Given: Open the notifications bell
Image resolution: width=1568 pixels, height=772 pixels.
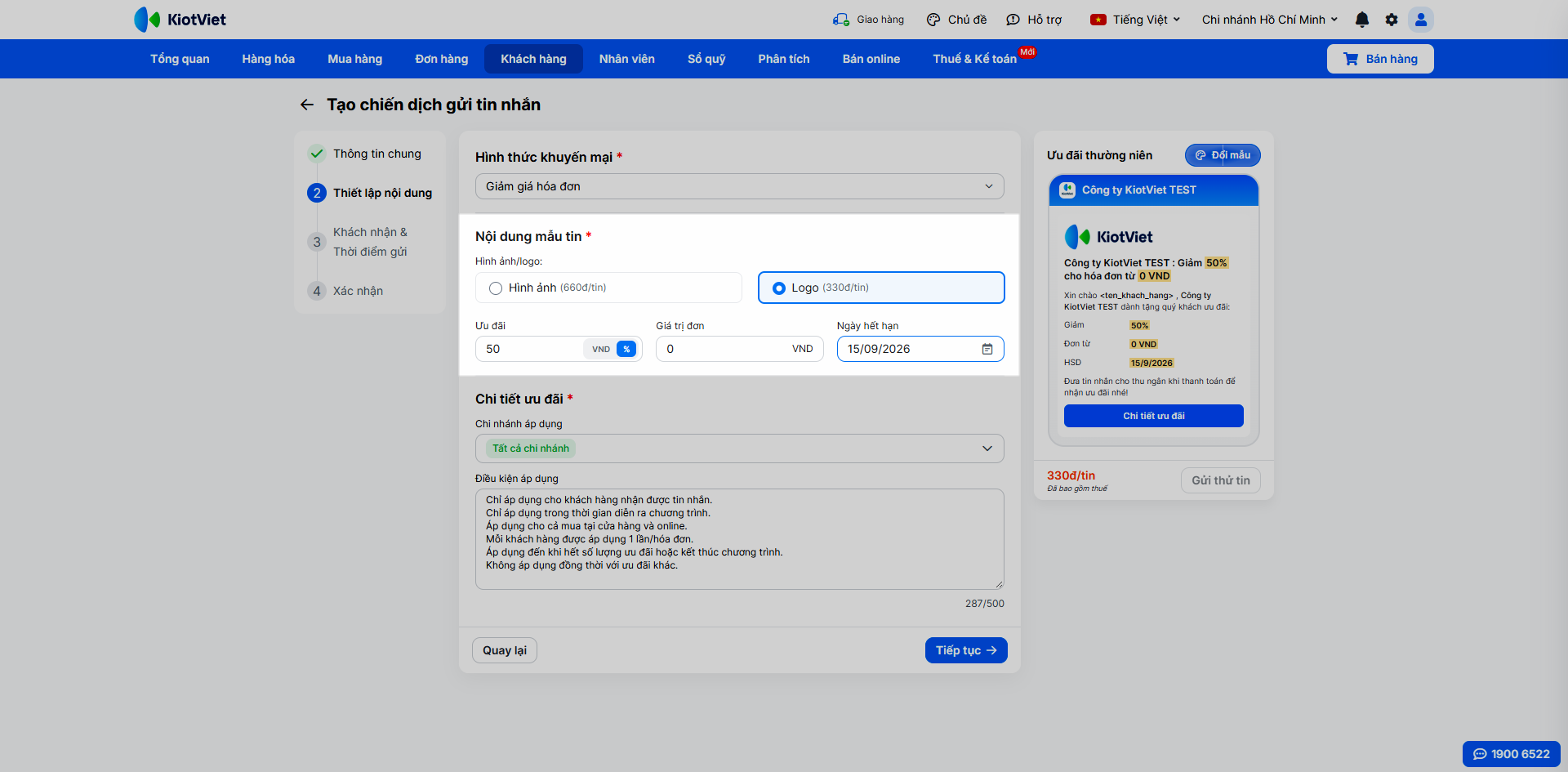Looking at the screenshot, I should point(1362,20).
